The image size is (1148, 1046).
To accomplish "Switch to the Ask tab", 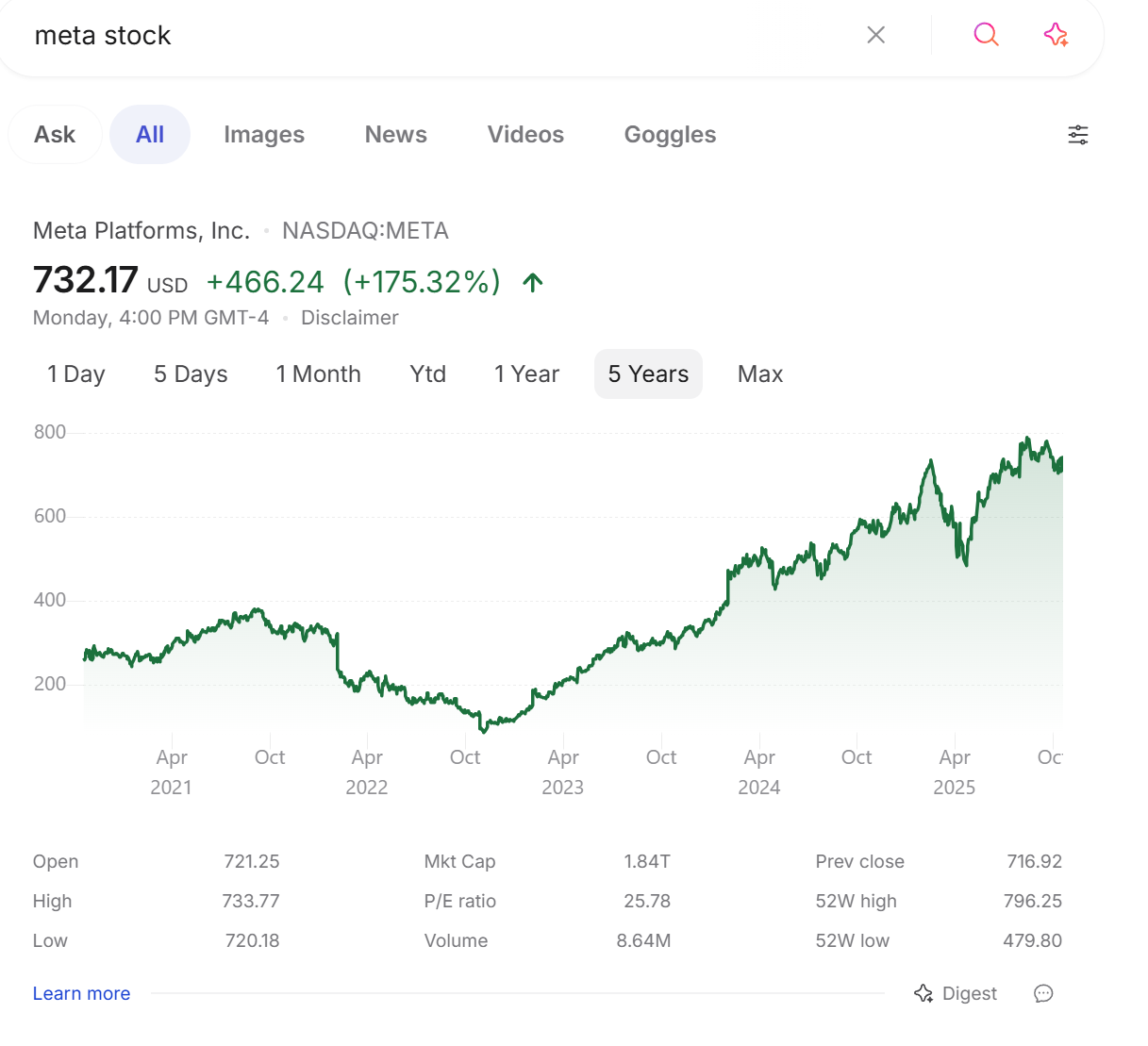I will pos(55,135).
